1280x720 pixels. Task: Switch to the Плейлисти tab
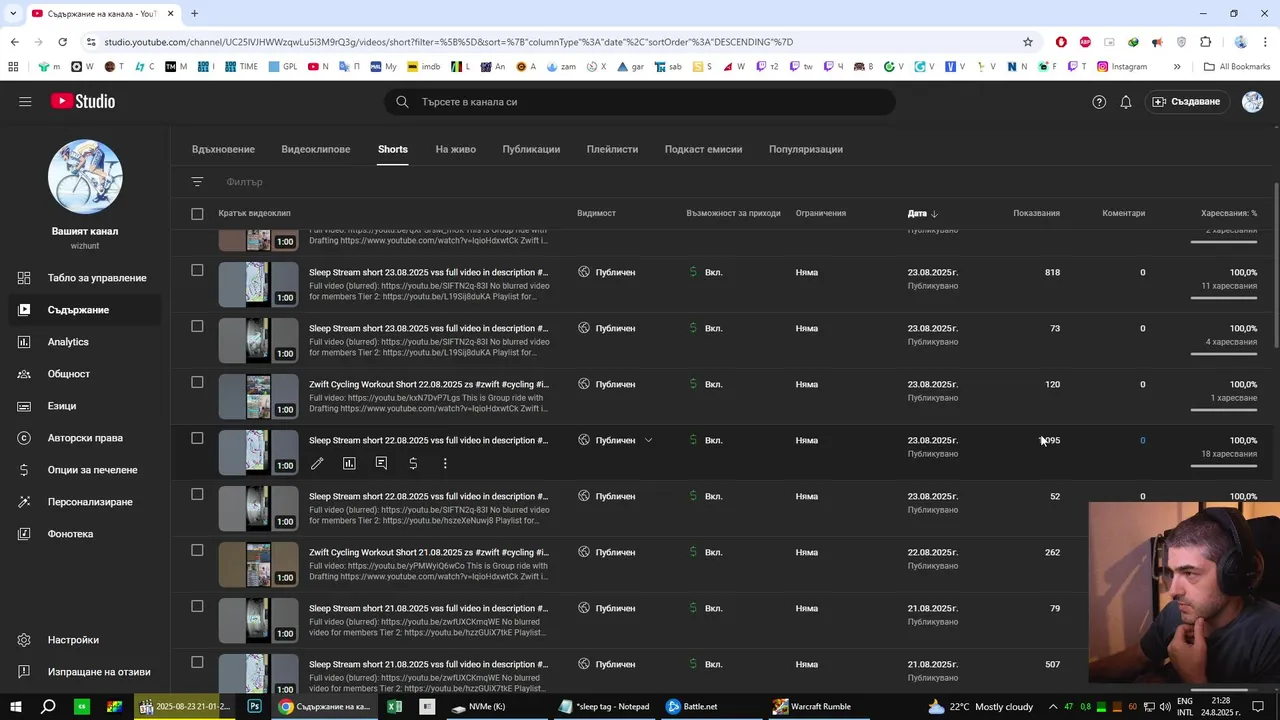[612, 149]
